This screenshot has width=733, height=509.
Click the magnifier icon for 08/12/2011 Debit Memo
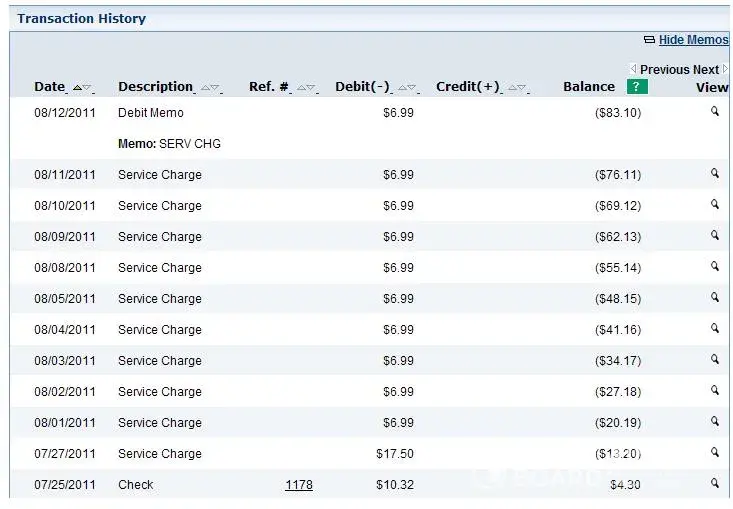(x=715, y=112)
